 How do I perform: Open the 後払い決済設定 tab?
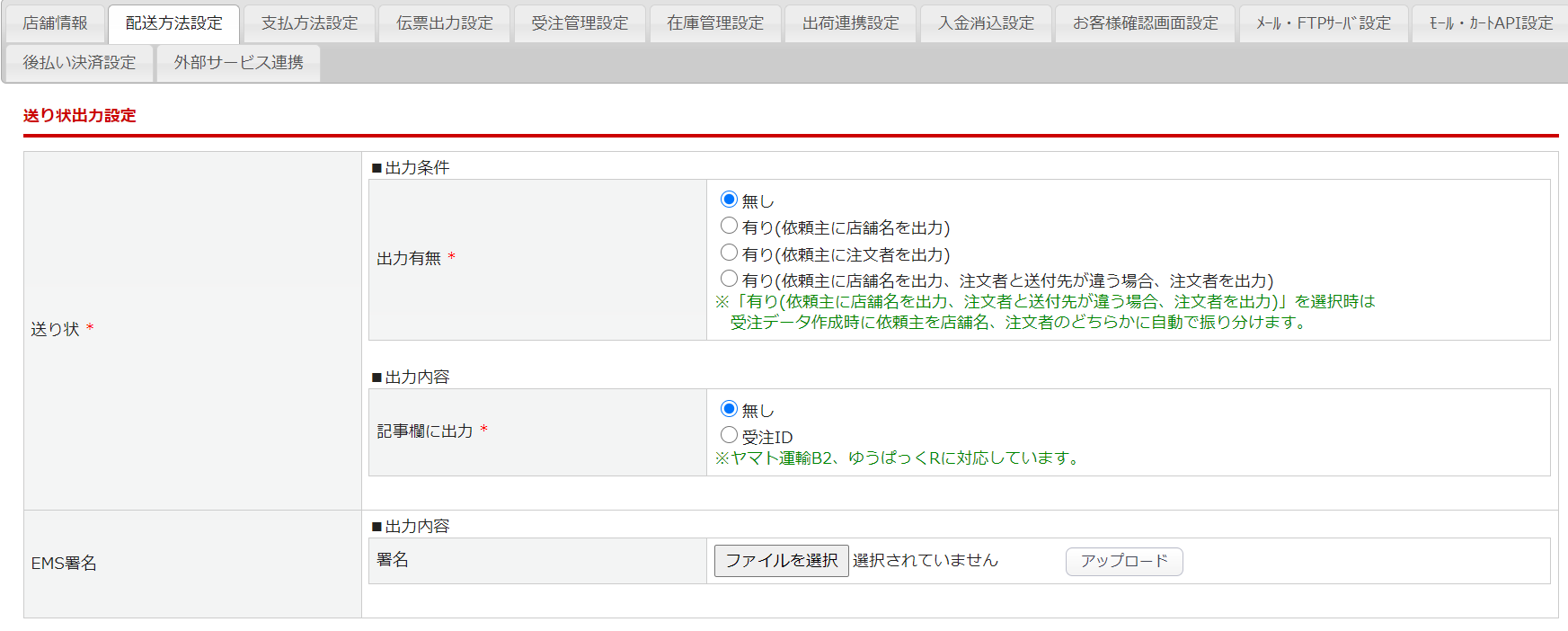tap(79, 63)
